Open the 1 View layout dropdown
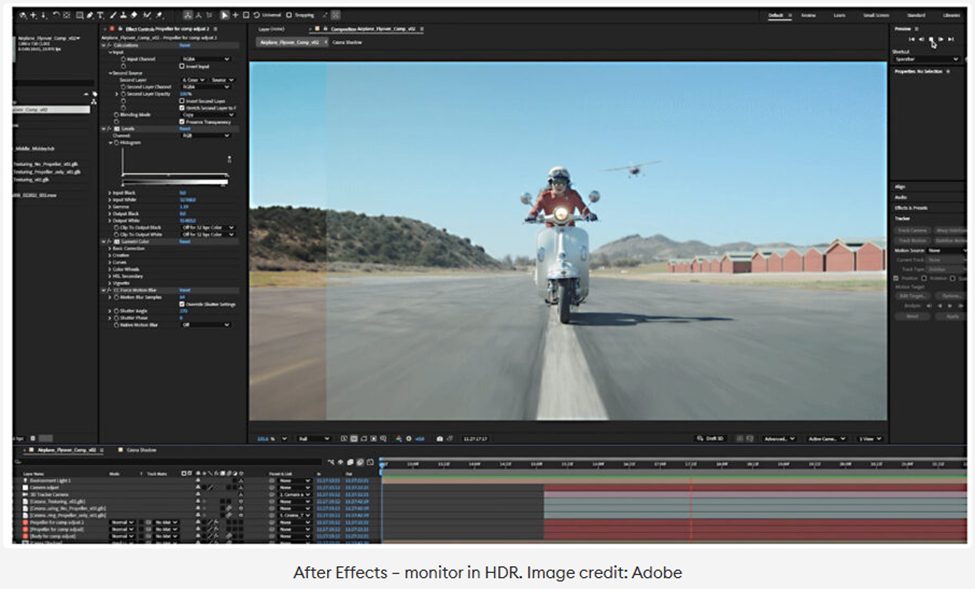975x589 pixels. coord(872,438)
